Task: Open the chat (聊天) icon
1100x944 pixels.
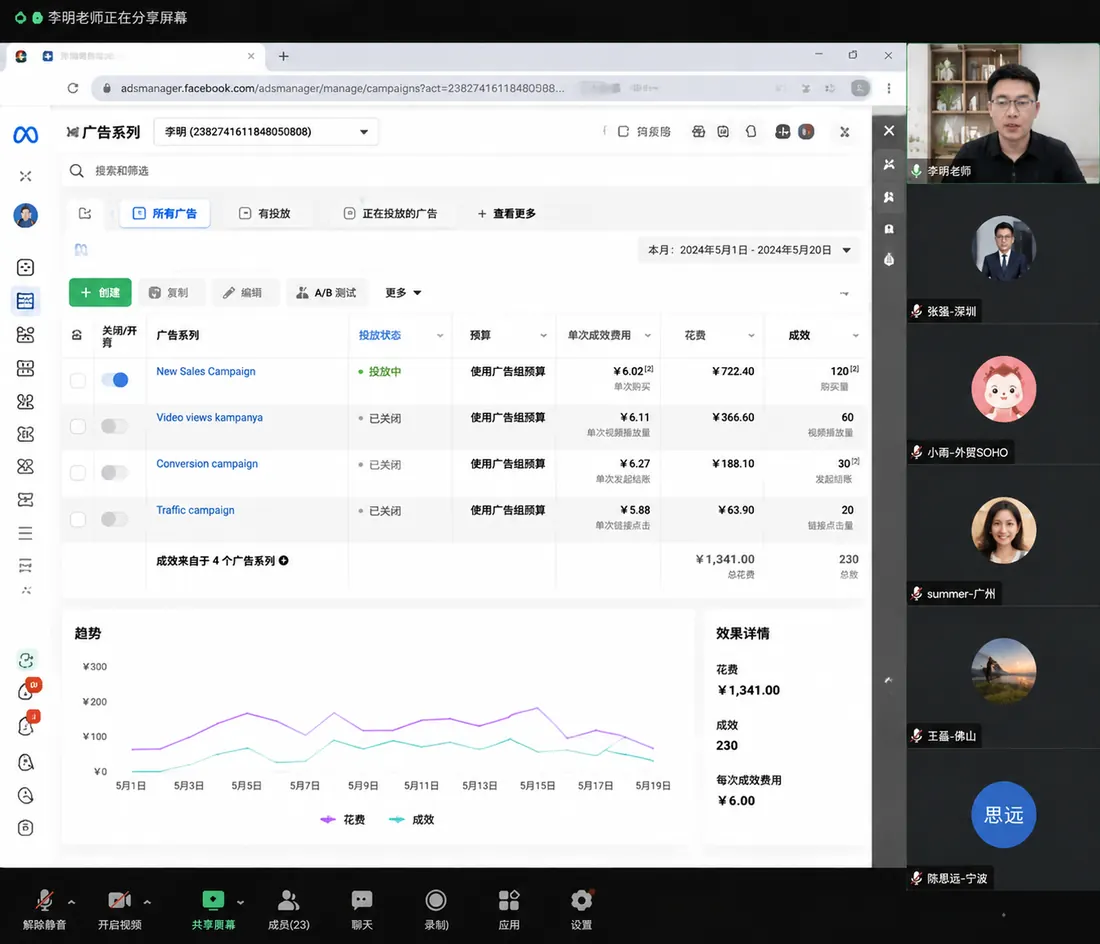Action: pos(362,901)
